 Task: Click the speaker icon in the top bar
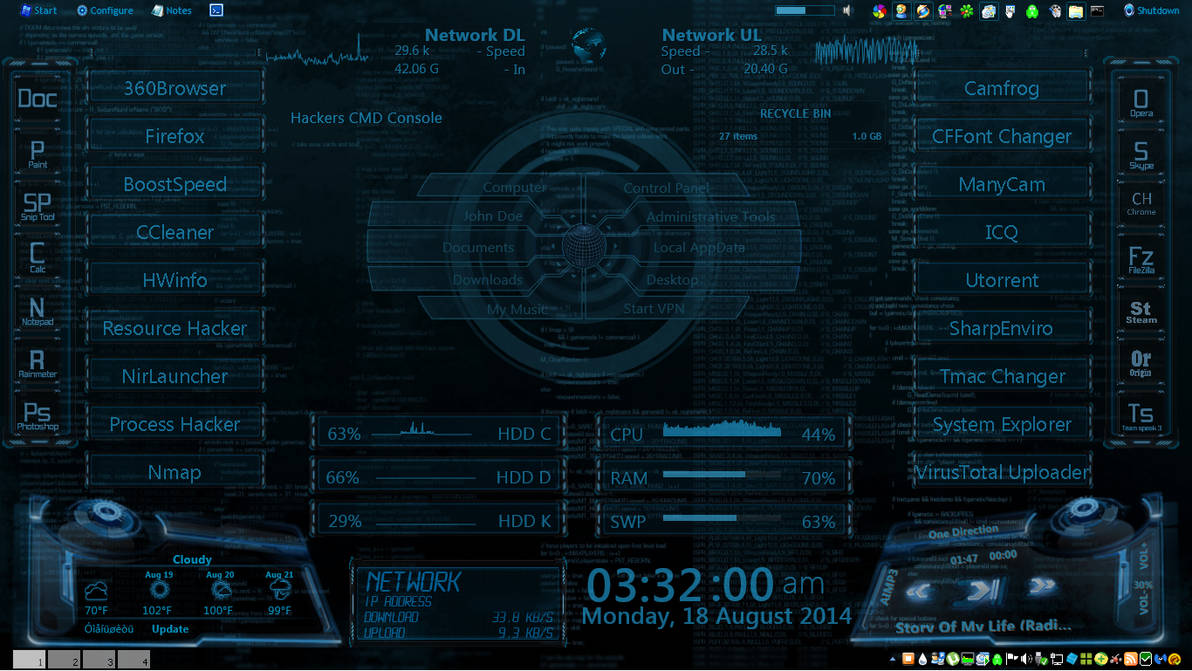pyautogui.click(x=848, y=11)
